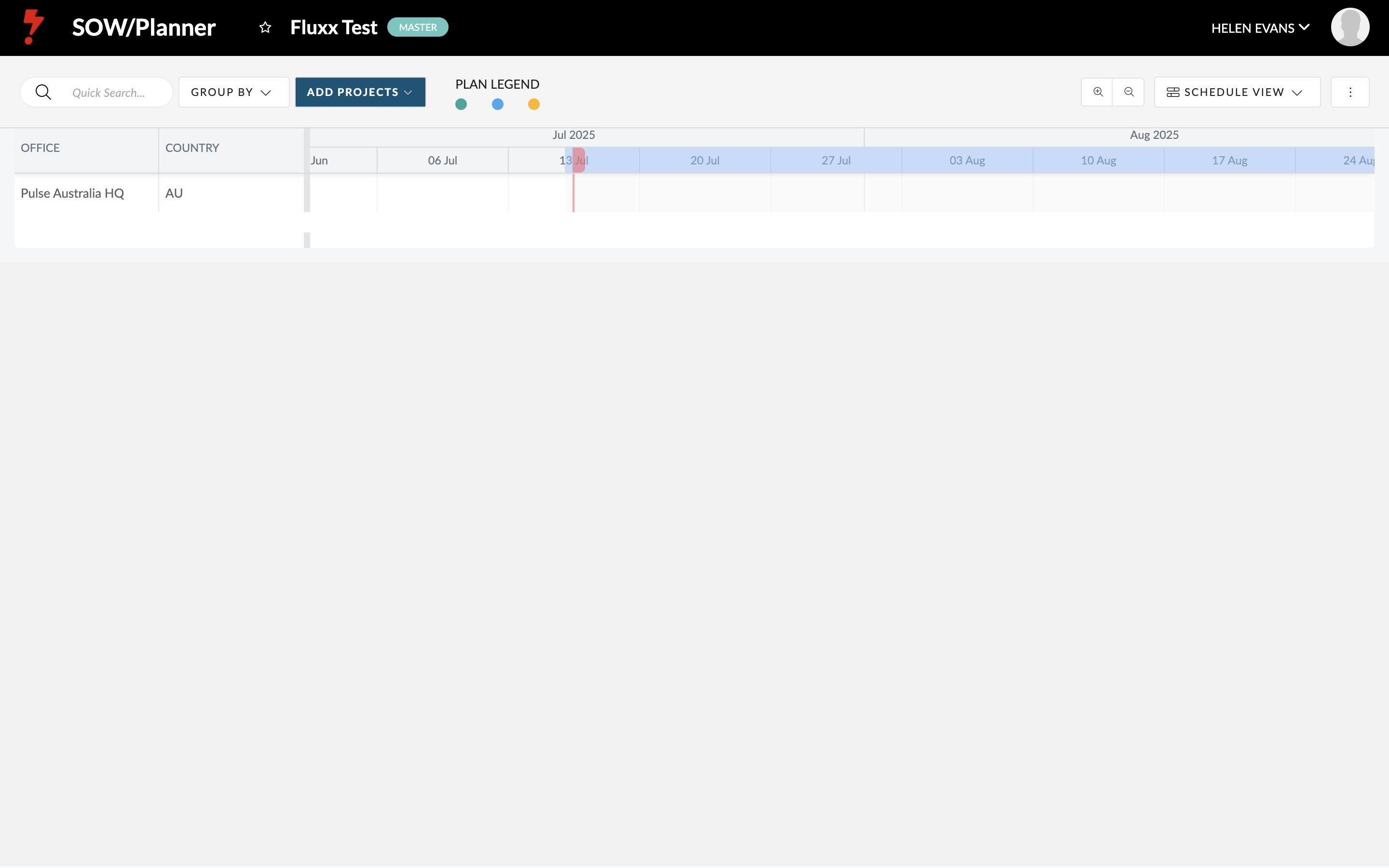Open the Schedule View dropdown
Screen dimensions: 1389x868
[1237, 92]
